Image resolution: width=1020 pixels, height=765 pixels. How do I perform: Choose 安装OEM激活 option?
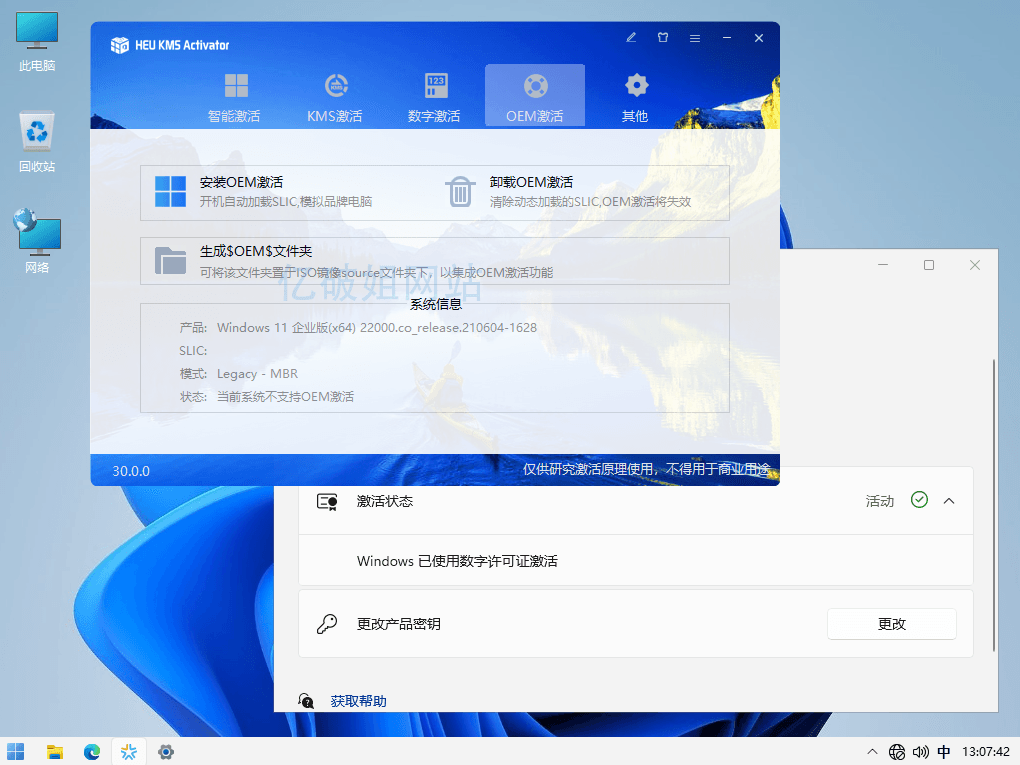pos(288,193)
